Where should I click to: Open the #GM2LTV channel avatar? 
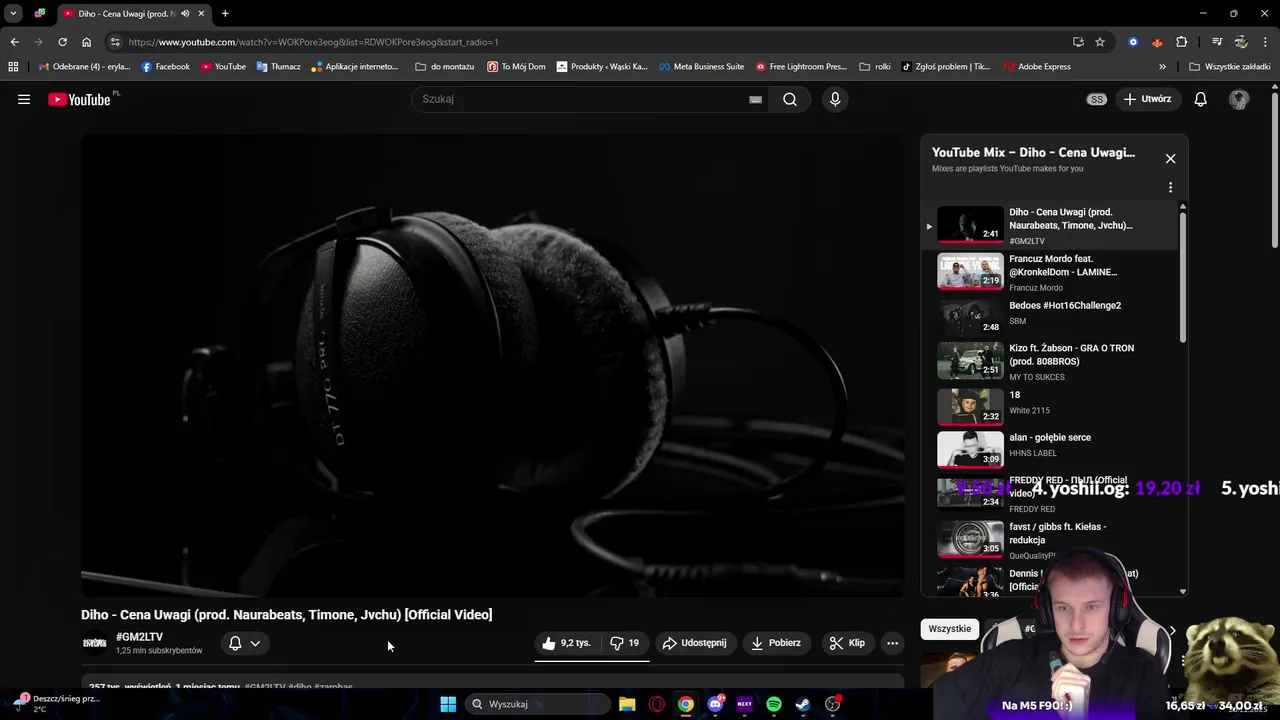coord(94,643)
